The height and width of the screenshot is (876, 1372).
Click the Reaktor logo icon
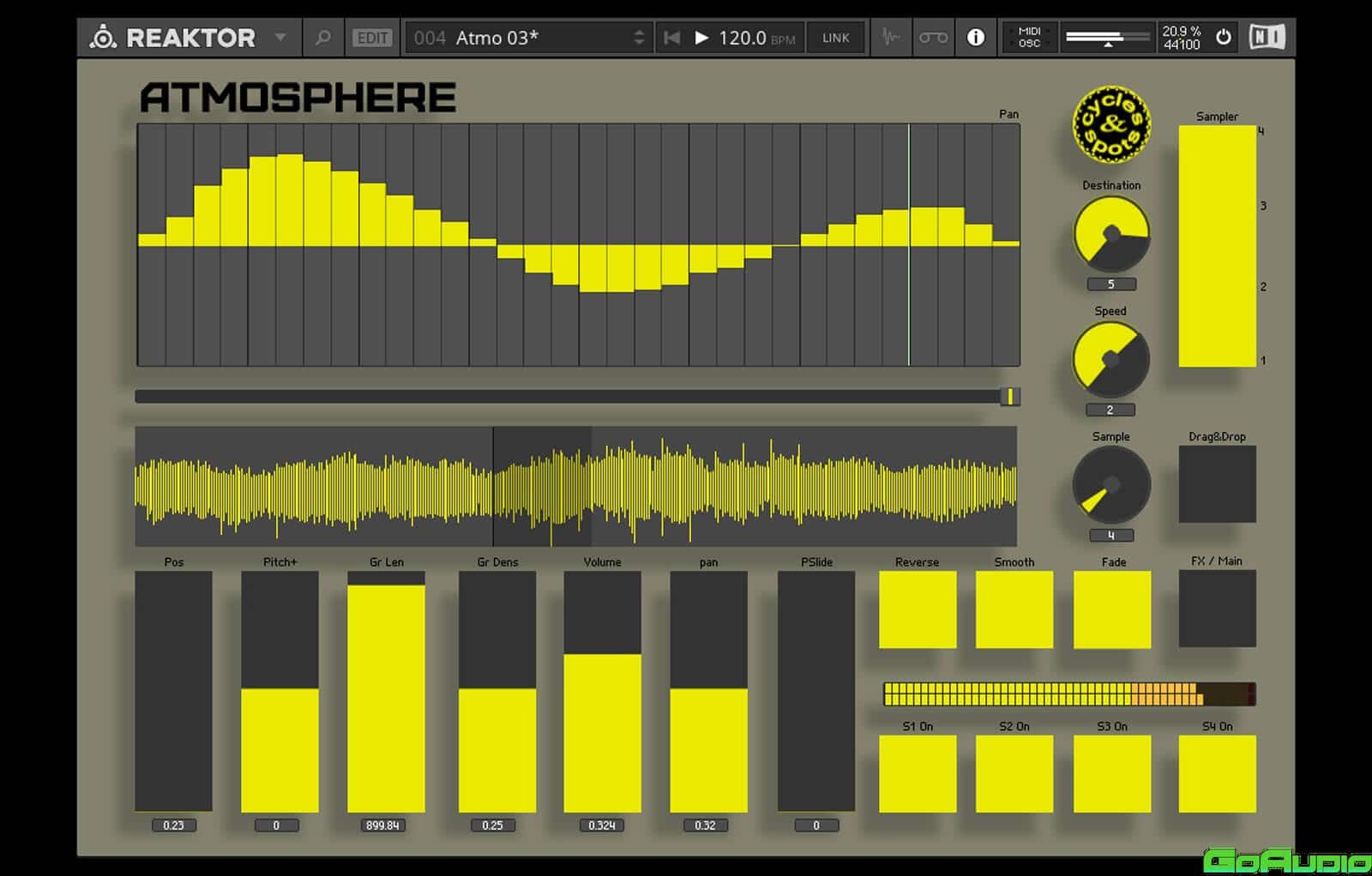coord(103,38)
